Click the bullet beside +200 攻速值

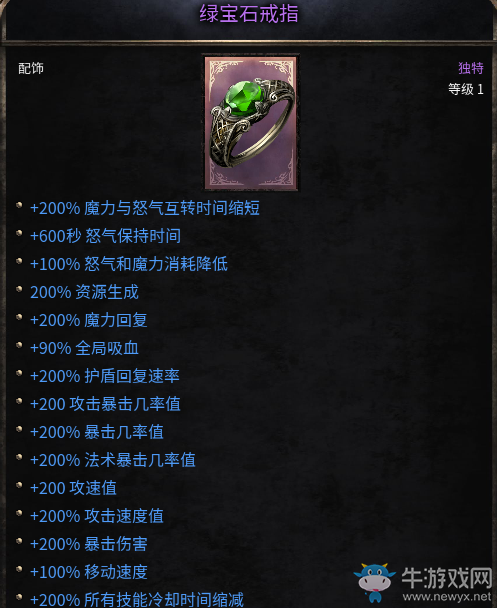pyautogui.click(x=19, y=485)
